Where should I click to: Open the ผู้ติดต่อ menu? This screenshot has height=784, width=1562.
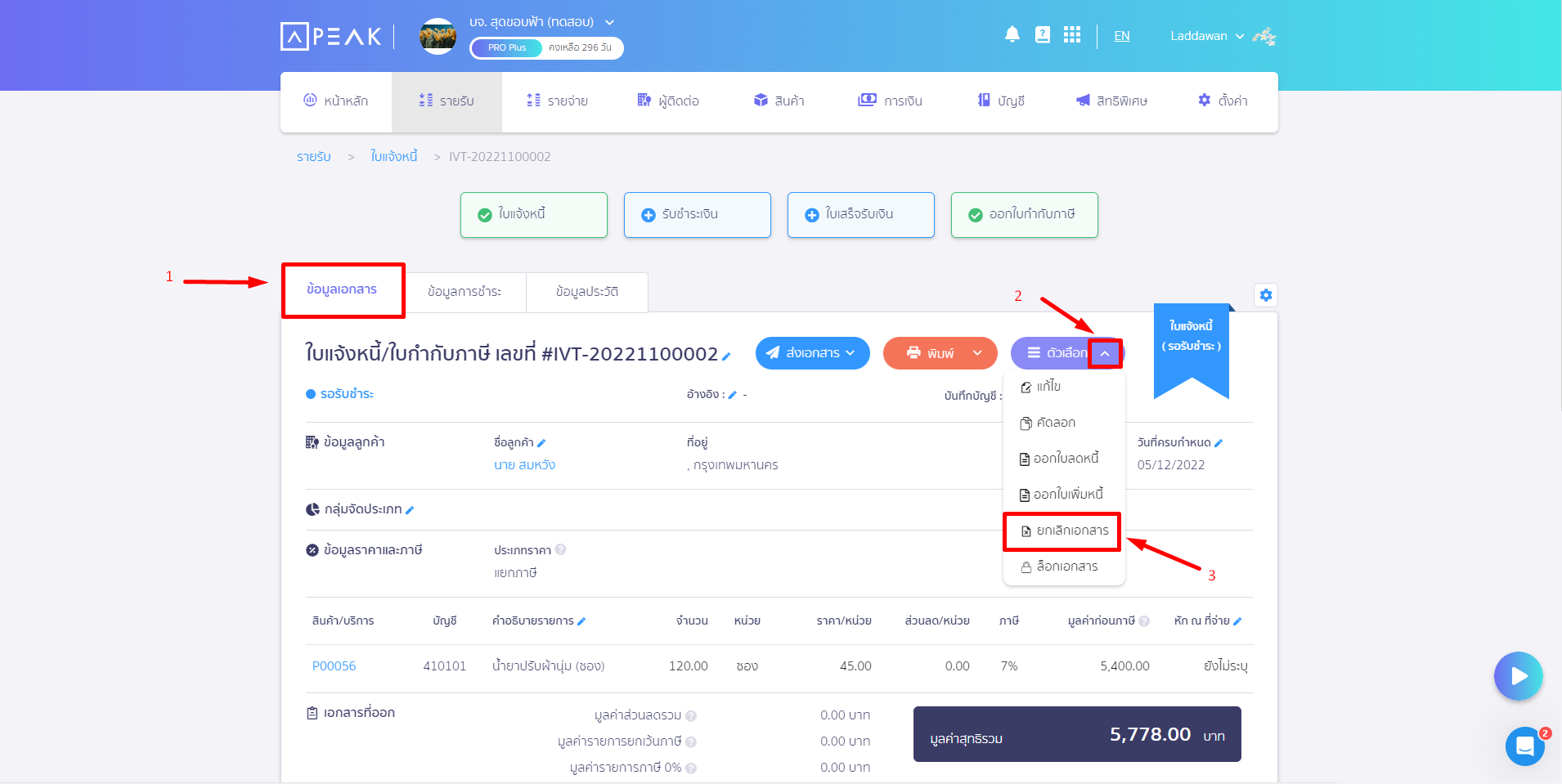click(x=668, y=101)
